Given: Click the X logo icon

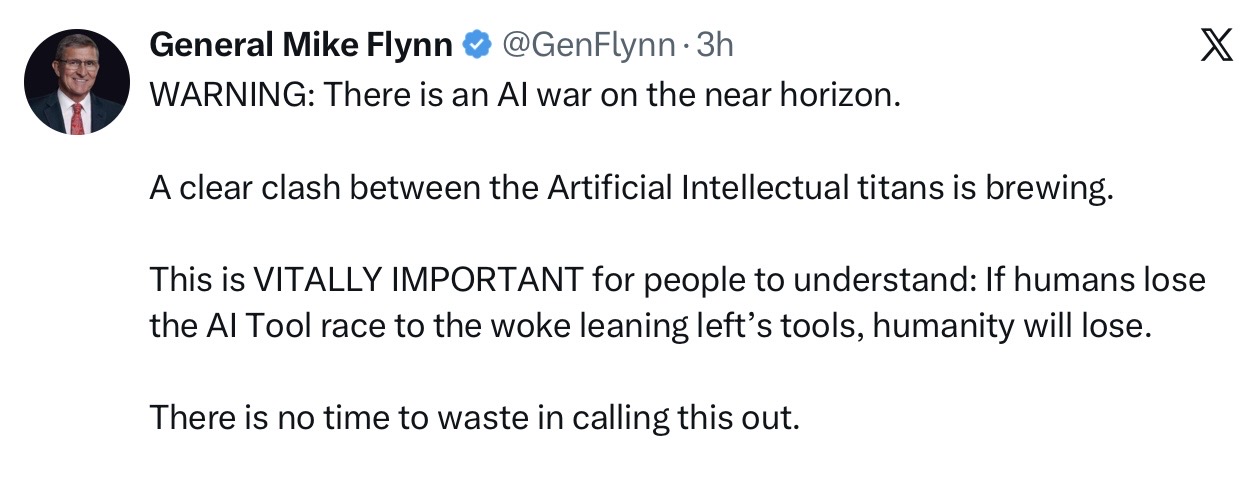Looking at the screenshot, I should pos(1215,47).
